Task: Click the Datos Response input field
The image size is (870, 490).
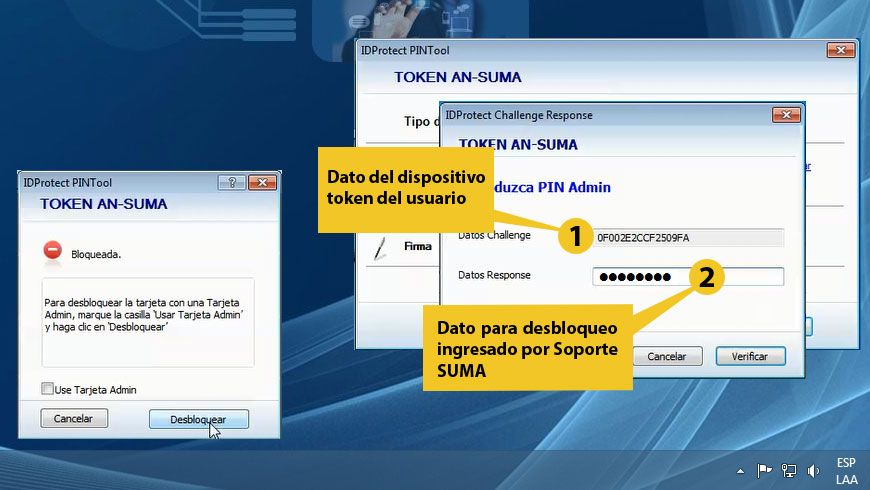Action: click(688, 276)
